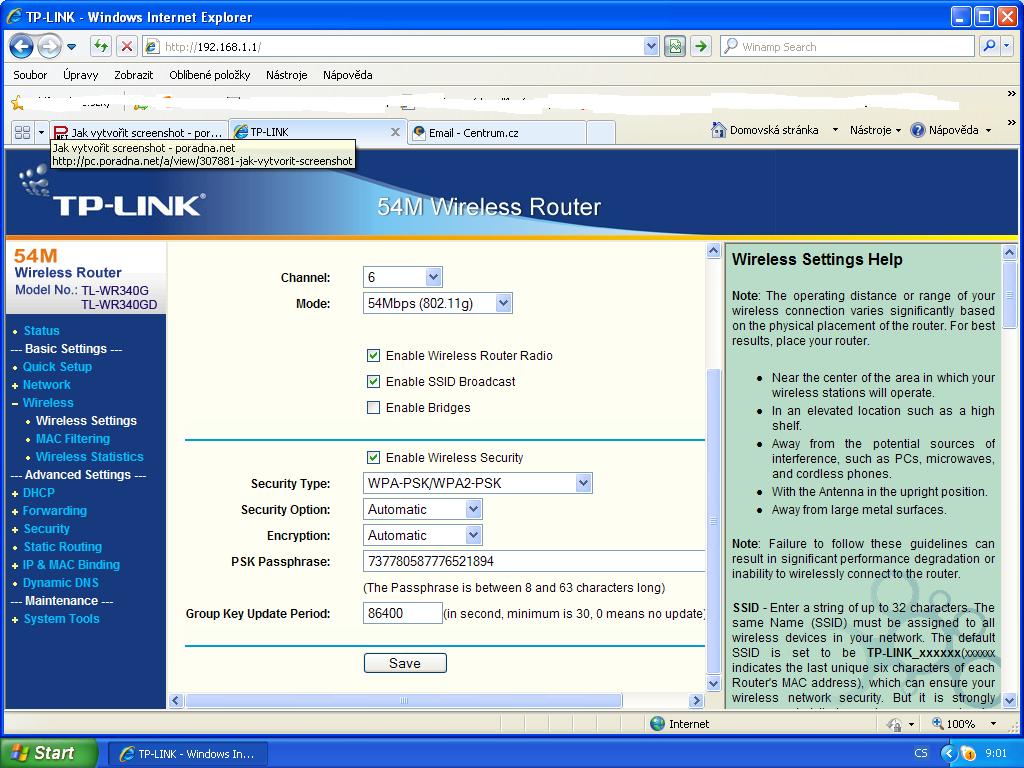The height and width of the screenshot is (768, 1024).
Task: Open the Wireless Statistics link
Action: (89, 456)
